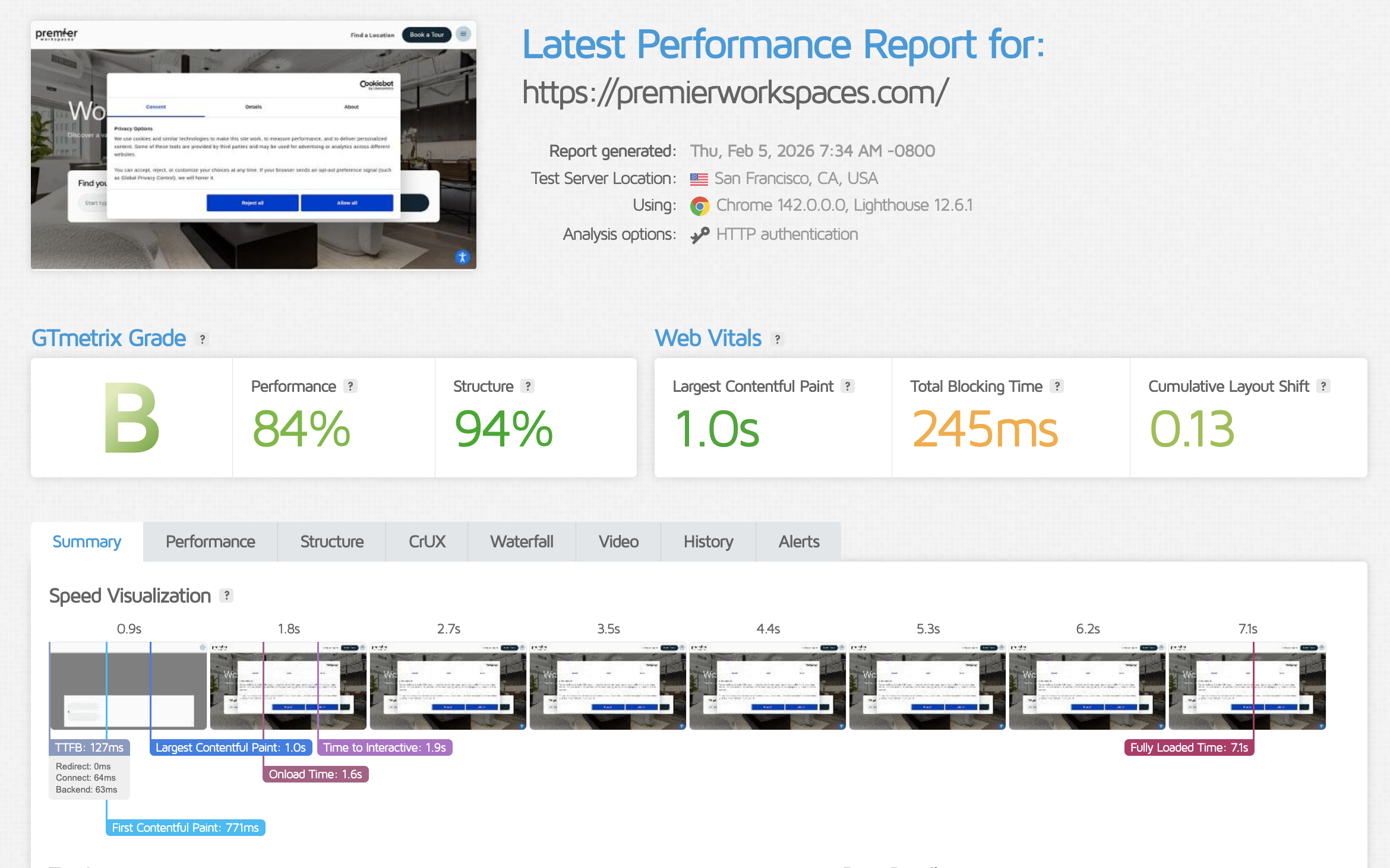Viewport: 1390px width, 868px height.
Task: Click the HTTP authentication key icon
Action: (700, 235)
